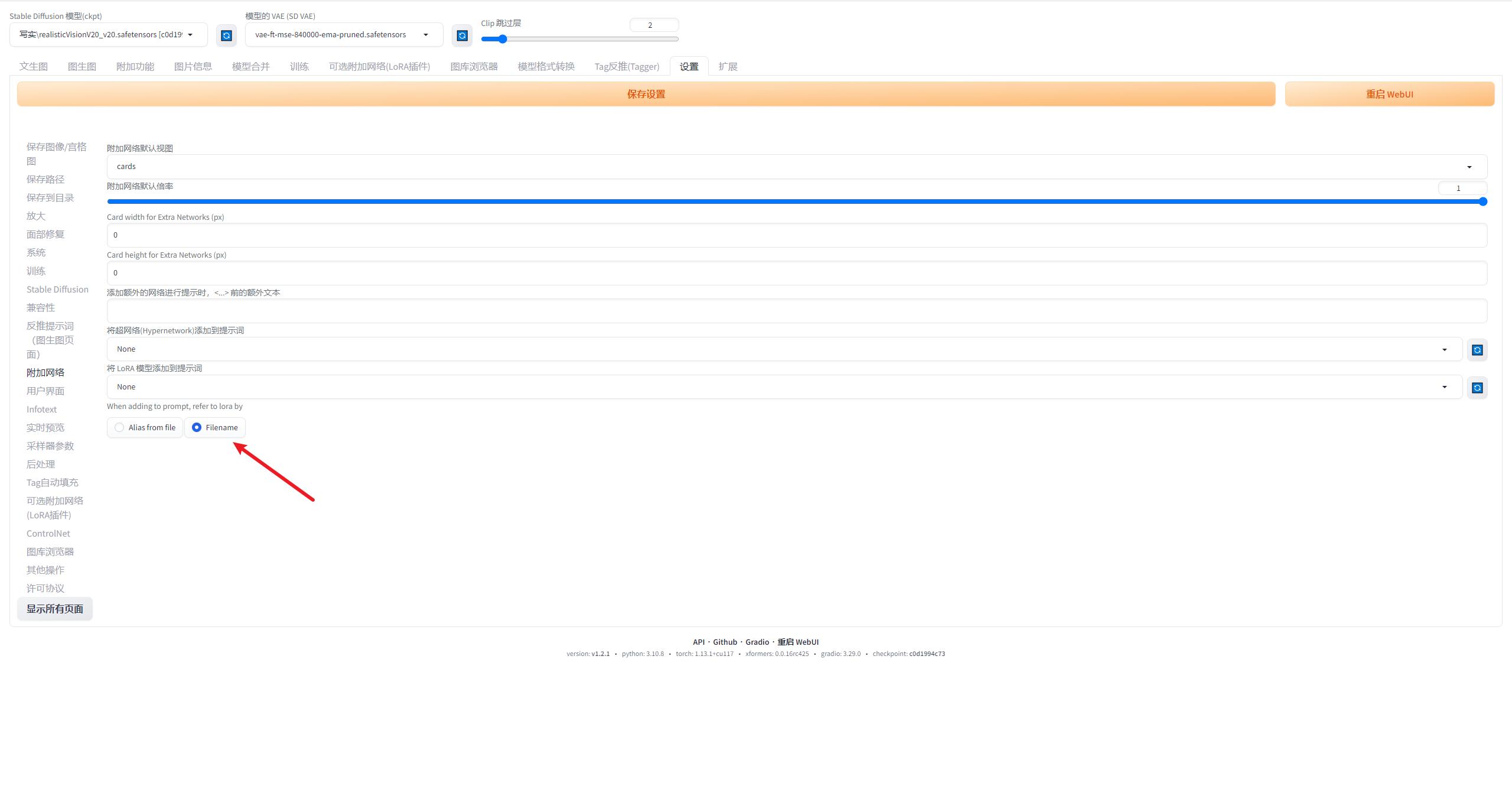Click the 实时预览 sidebar settings item
The width and height of the screenshot is (1512, 786).
pyautogui.click(x=46, y=427)
